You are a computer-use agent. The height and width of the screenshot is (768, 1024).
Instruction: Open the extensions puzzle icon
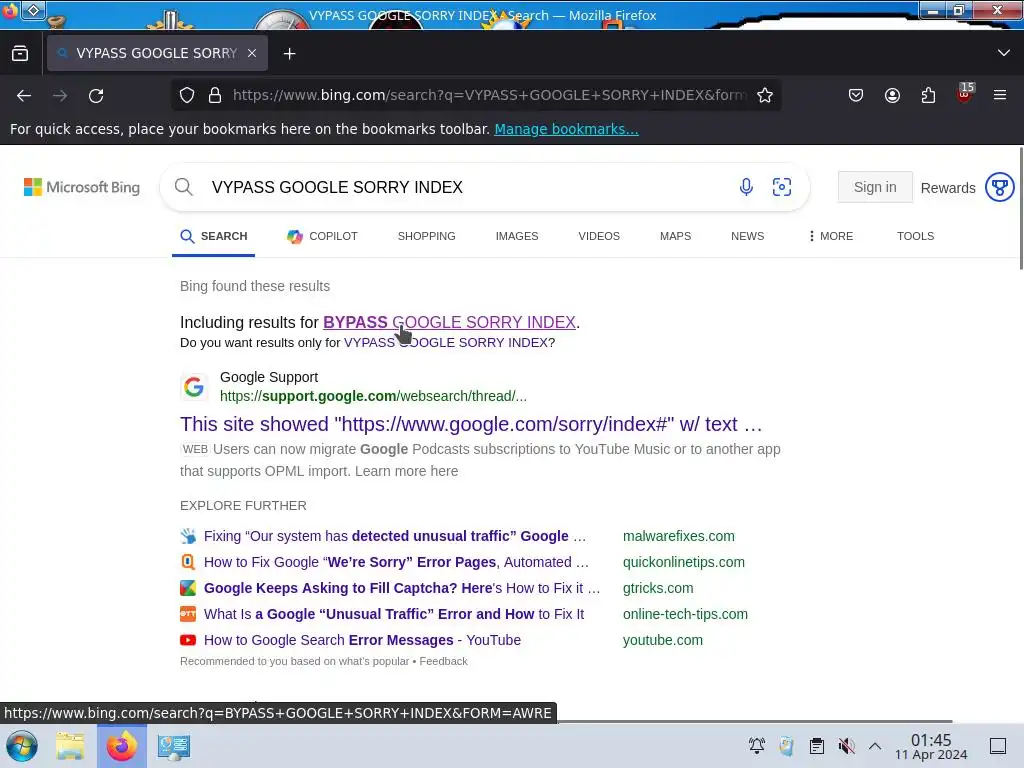click(x=928, y=95)
